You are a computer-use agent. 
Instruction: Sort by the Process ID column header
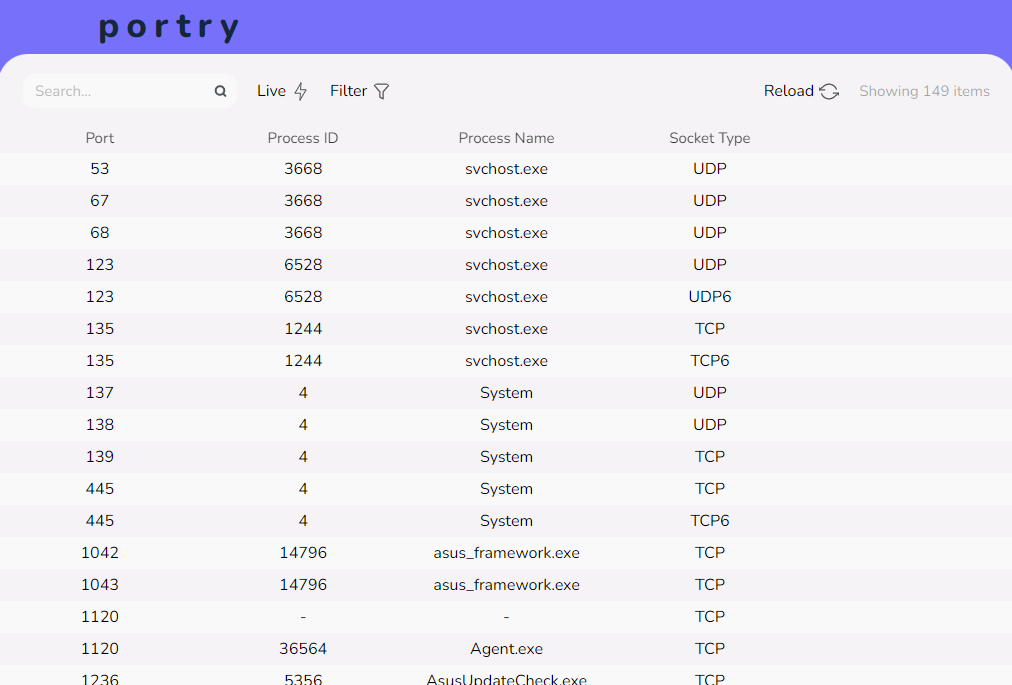click(303, 138)
